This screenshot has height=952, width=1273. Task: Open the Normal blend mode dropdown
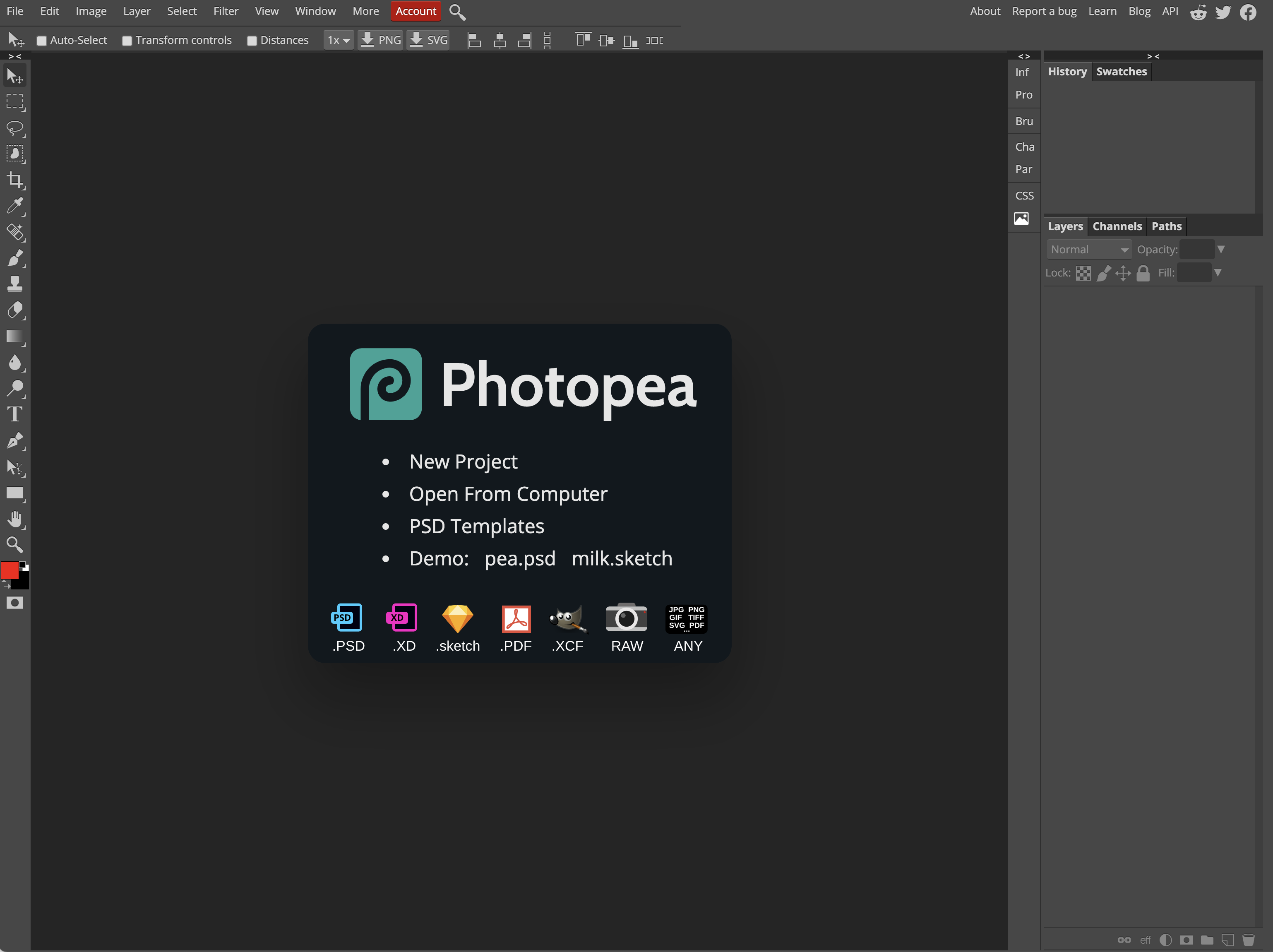[1089, 250]
